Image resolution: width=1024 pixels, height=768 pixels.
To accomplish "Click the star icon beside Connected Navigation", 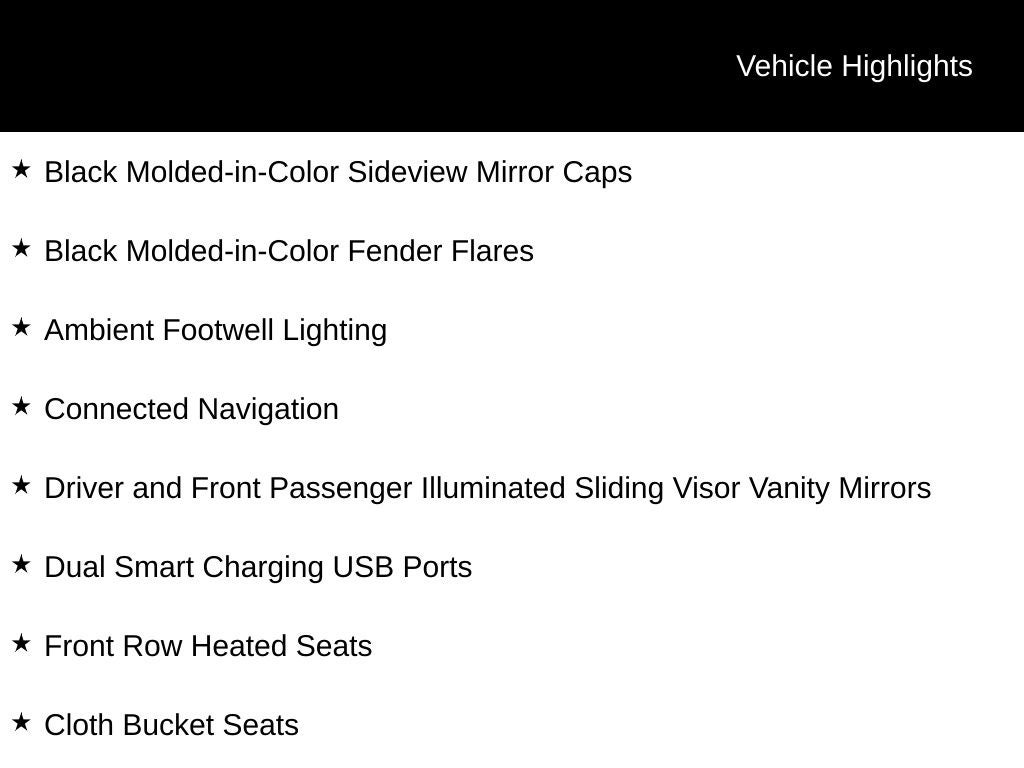I will click(x=21, y=407).
